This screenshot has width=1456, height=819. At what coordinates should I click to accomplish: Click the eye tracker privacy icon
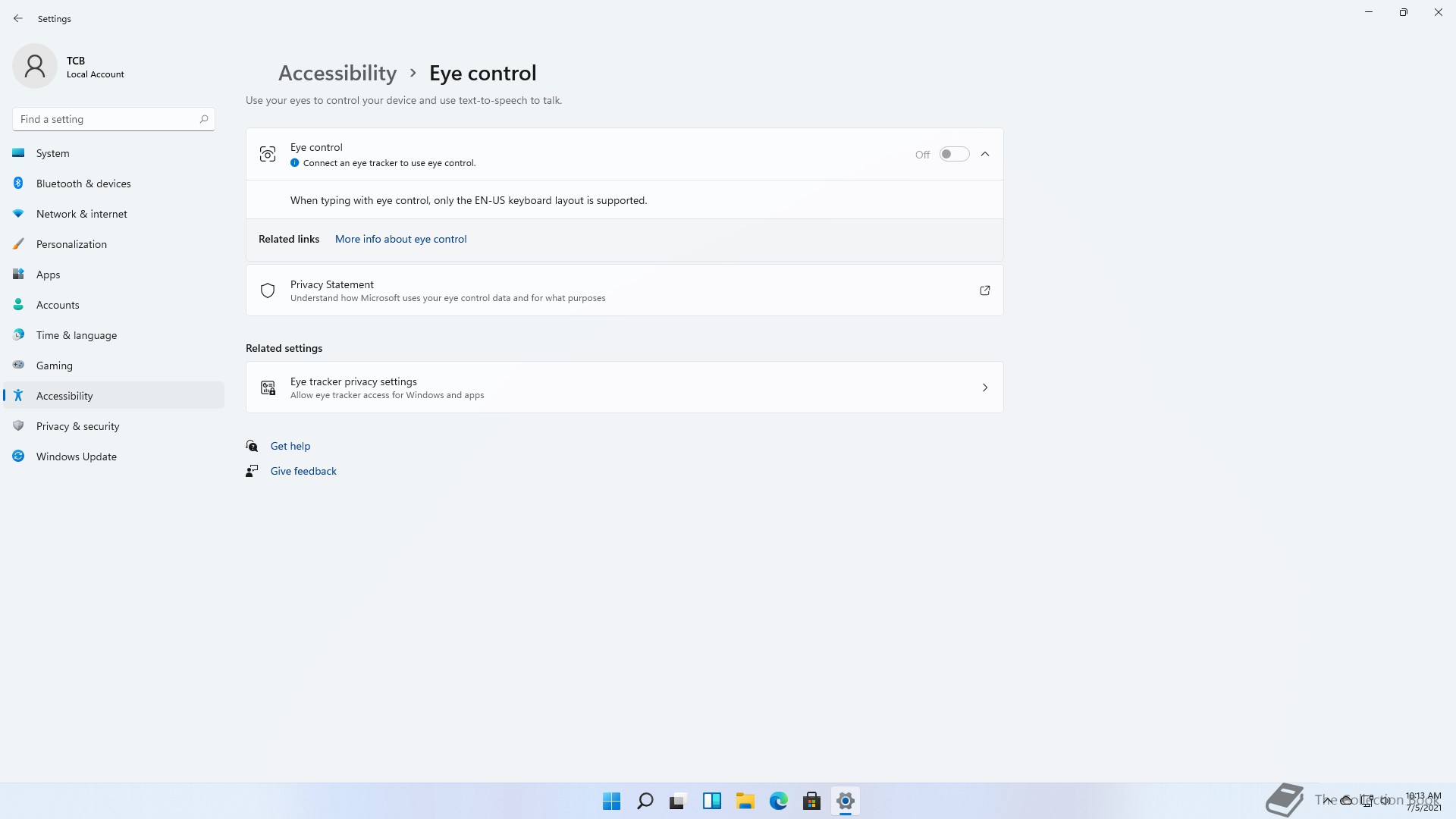[268, 388]
